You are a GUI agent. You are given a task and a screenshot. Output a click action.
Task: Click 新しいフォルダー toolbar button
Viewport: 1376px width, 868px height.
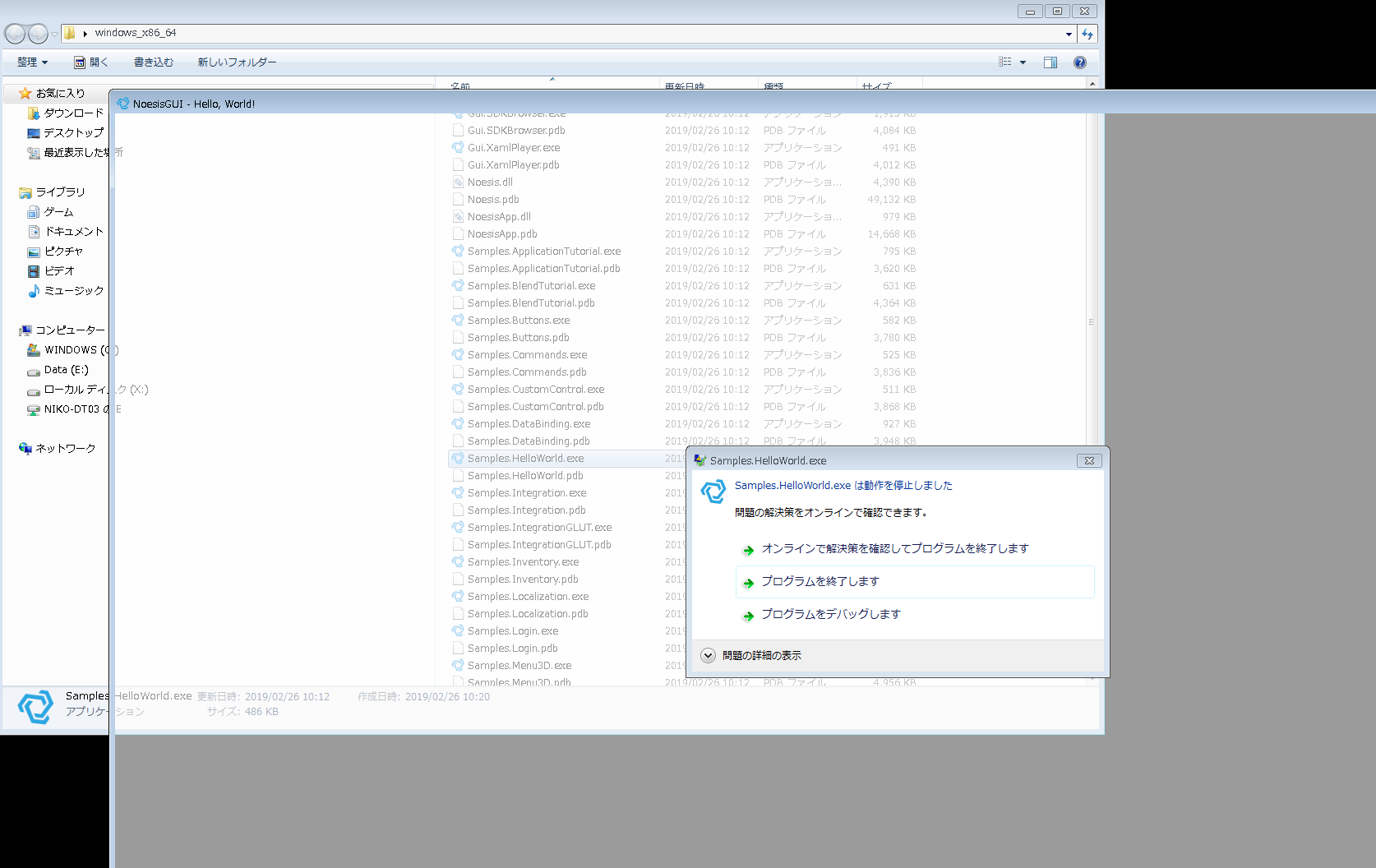tap(237, 62)
